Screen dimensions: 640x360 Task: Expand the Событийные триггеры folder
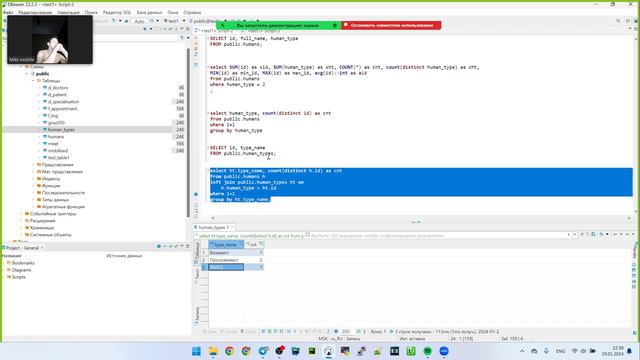(21, 214)
